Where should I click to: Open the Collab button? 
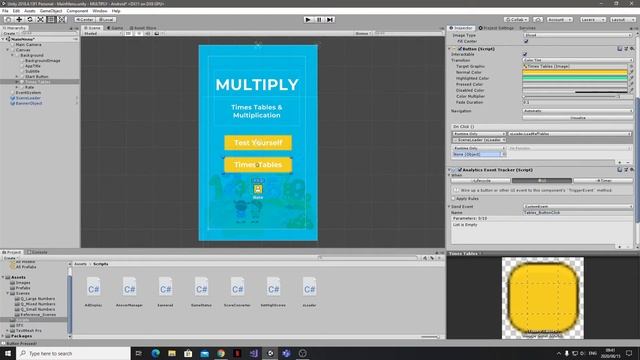click(516, 20)
